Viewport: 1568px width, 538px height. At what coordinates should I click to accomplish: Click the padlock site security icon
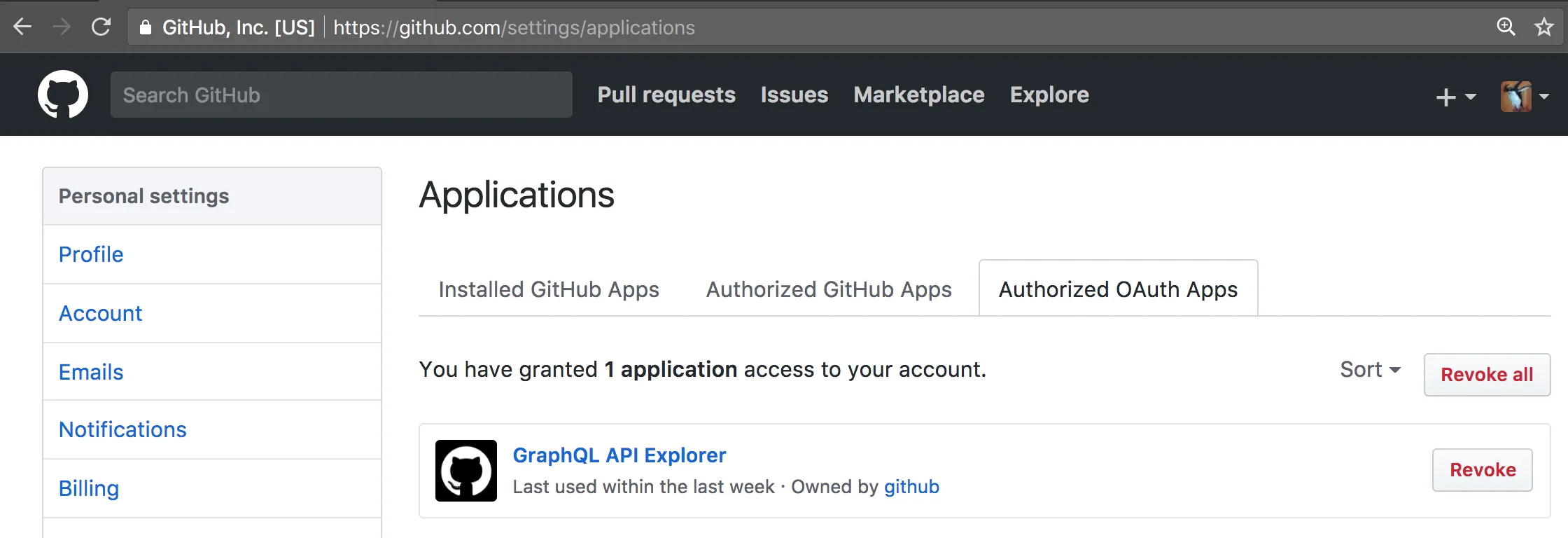(x=146, y=27)
